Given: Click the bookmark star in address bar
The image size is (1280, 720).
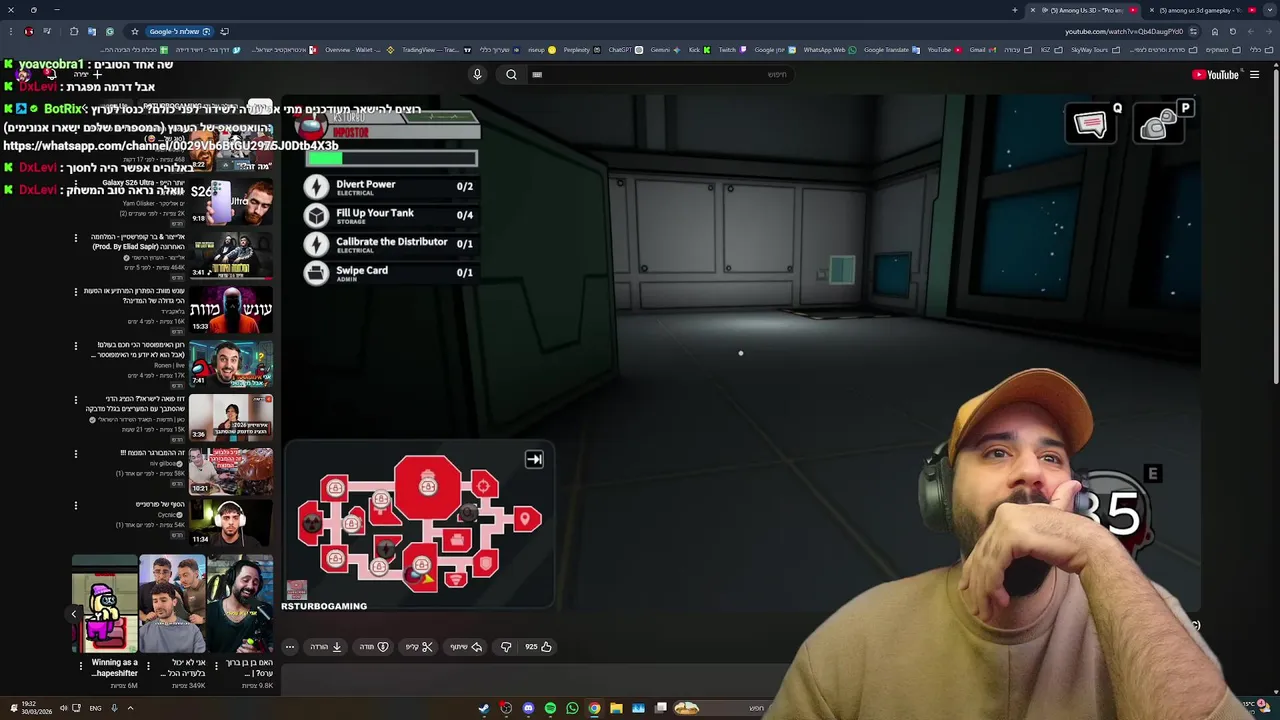Looking at the screenshot, I should [135, 31].
